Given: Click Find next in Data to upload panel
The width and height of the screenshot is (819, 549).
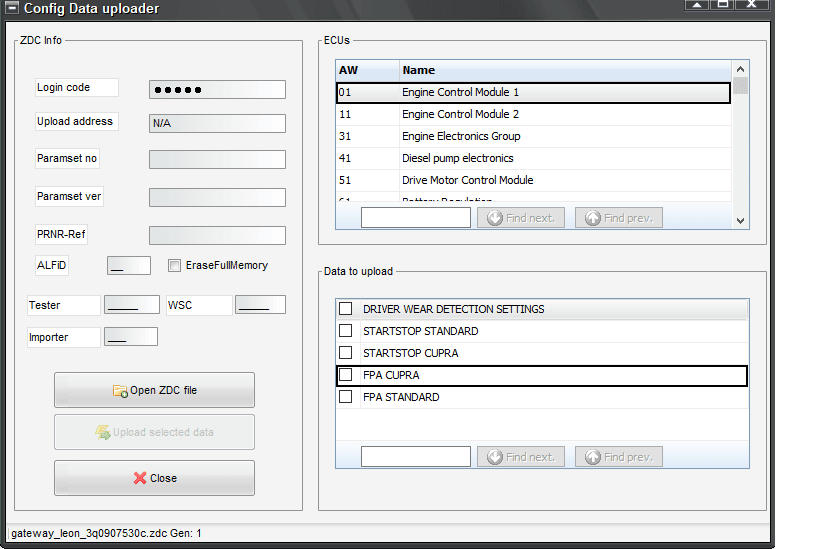Looking at the screenshot, I should tap(520, 457).
